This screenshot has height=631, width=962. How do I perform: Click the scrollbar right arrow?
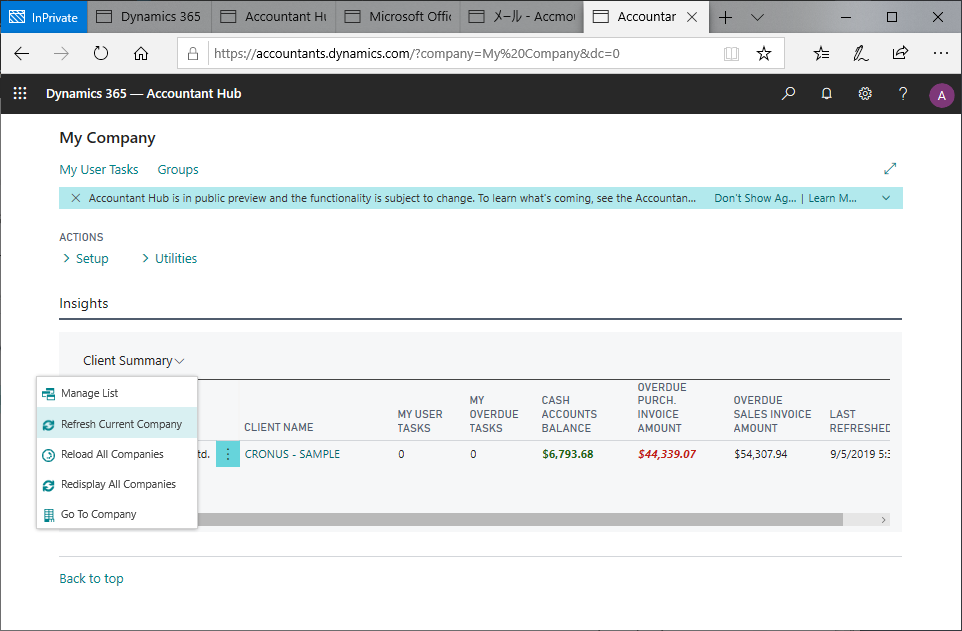click(883, 520)
